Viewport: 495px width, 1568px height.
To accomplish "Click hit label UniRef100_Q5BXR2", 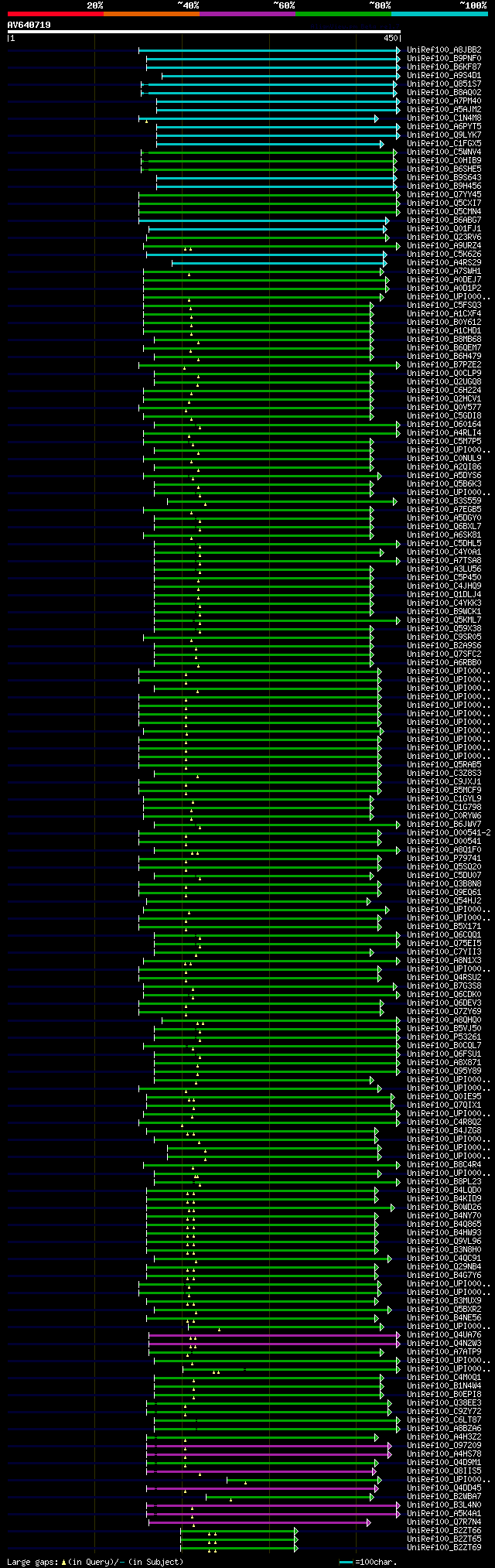I will [444, 1309].
